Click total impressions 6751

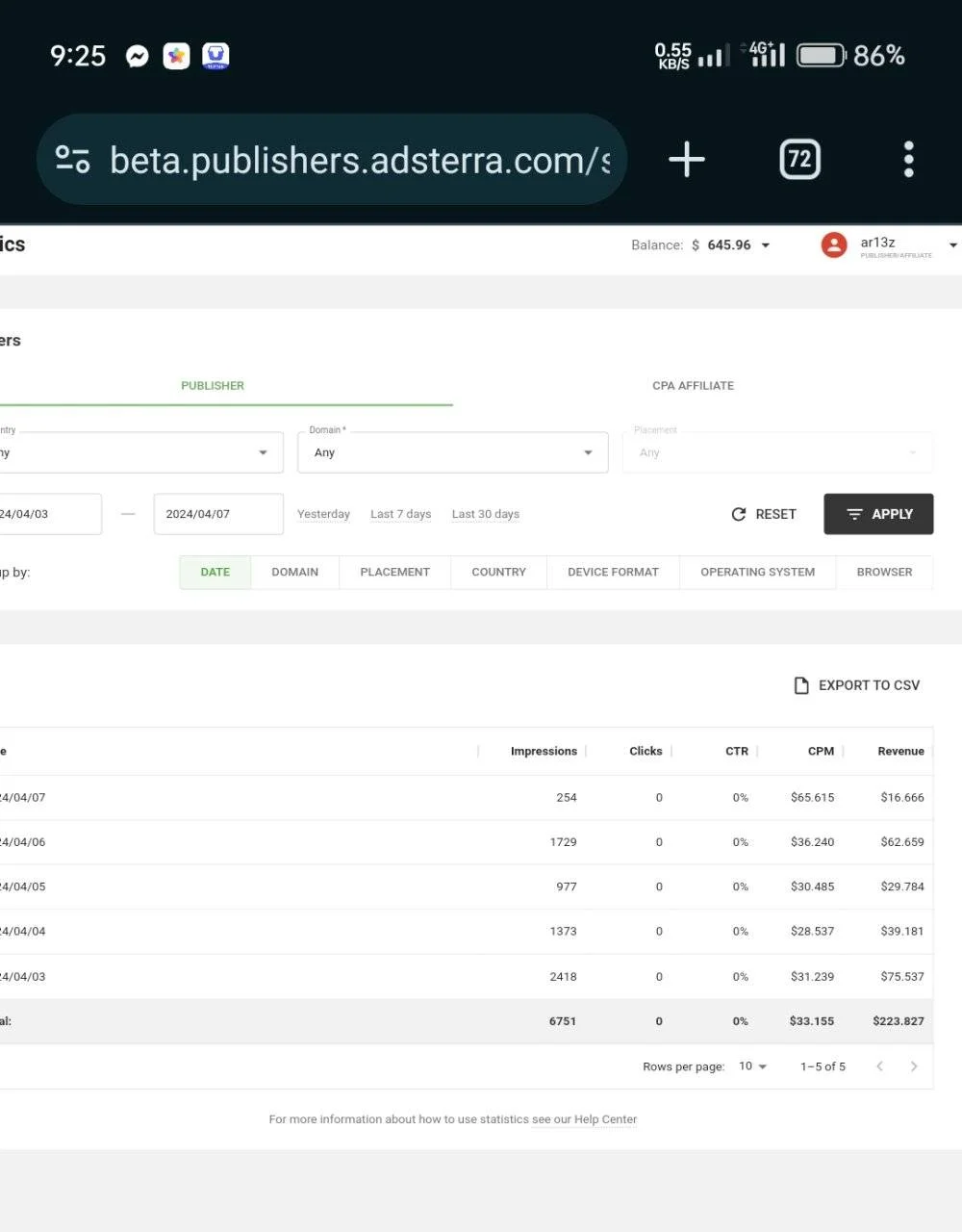pos(563,1021)
